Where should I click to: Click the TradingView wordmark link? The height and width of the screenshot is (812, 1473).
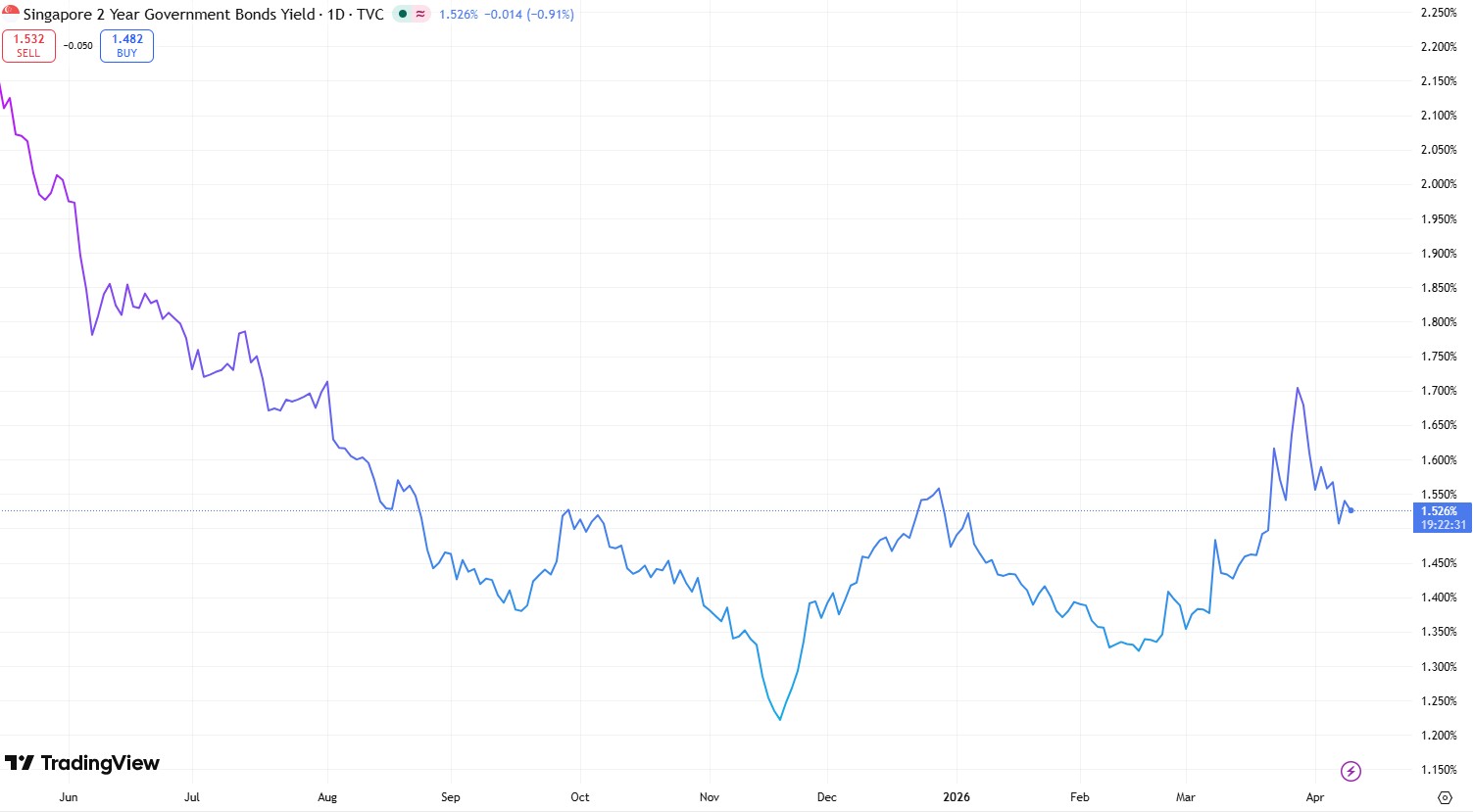tap(105, 762)
